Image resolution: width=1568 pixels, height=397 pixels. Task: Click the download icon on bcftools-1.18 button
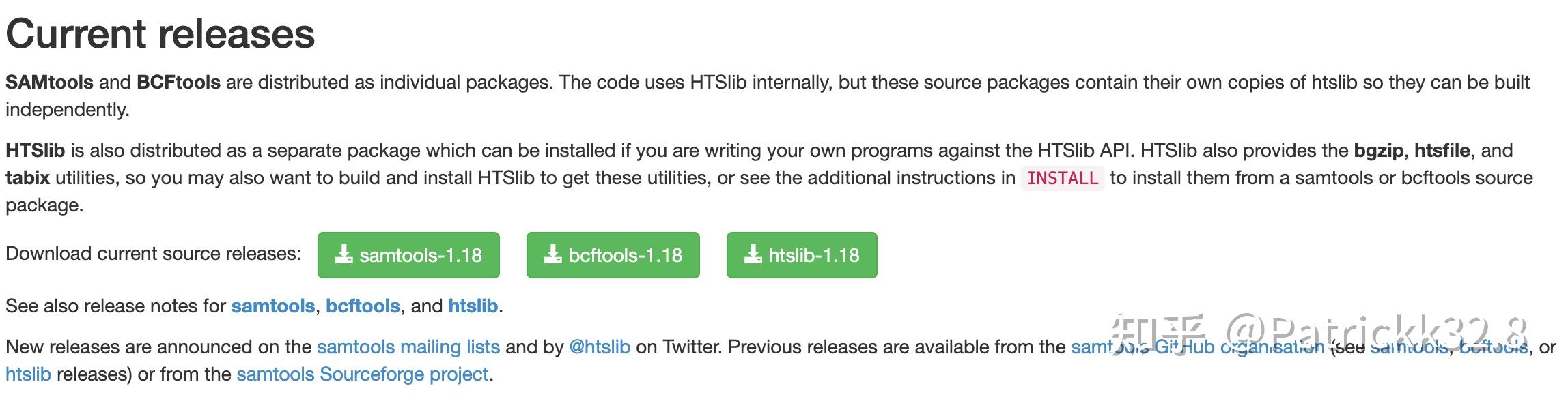tap(552, 255)
